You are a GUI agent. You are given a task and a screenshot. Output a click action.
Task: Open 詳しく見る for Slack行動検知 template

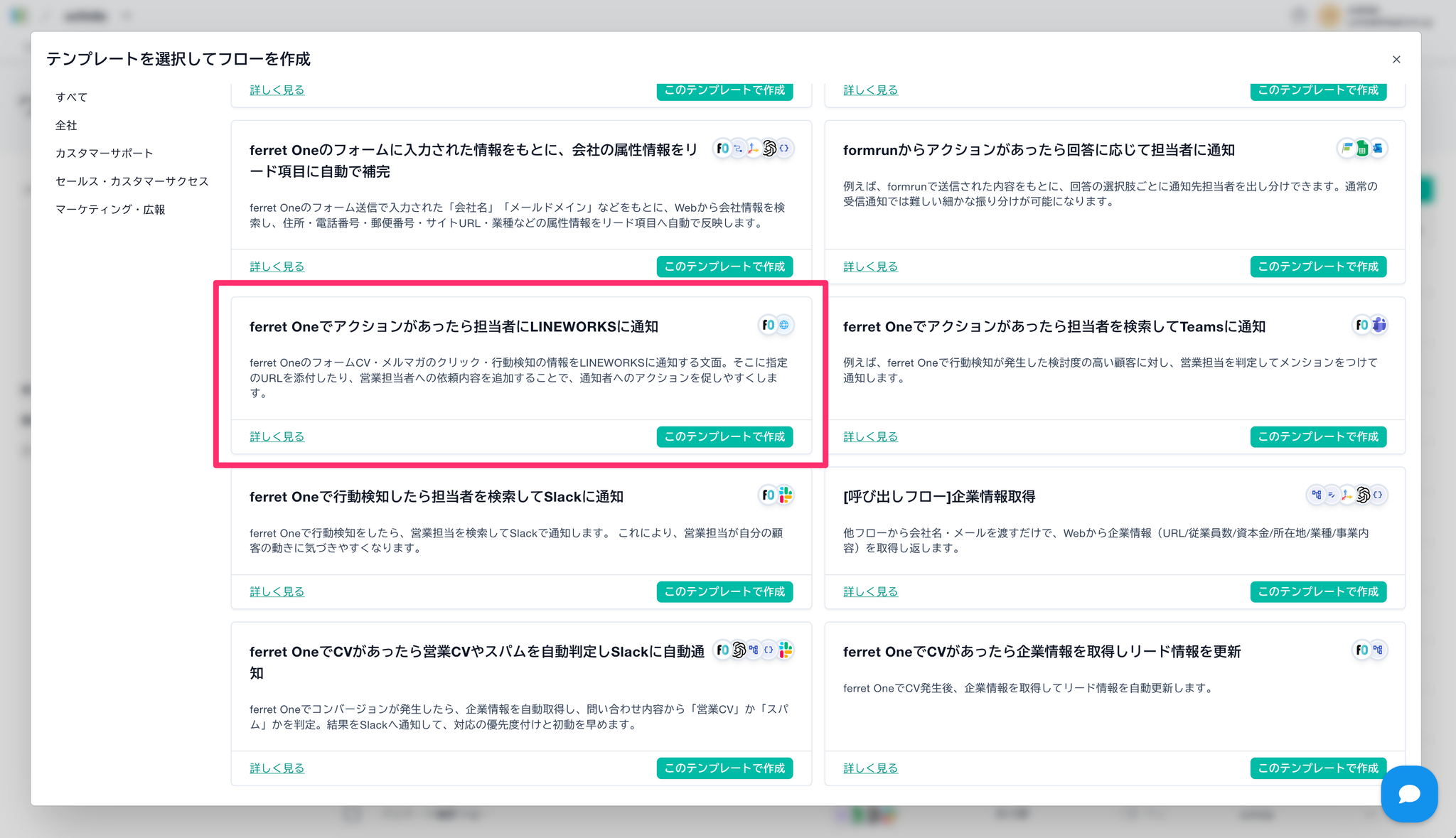pos(277,592)
